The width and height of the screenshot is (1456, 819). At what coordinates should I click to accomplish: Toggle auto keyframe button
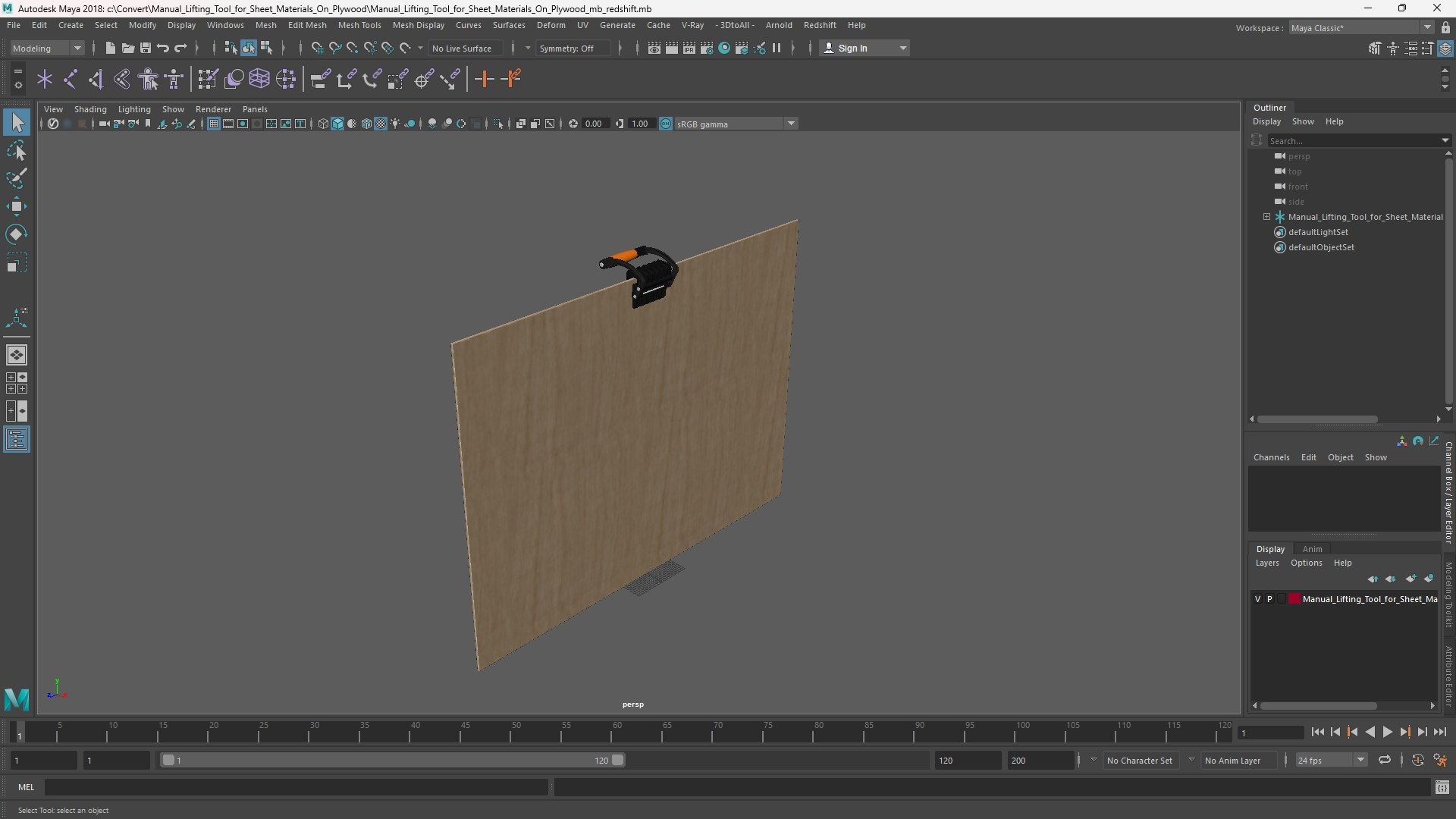pos(1417,760)
